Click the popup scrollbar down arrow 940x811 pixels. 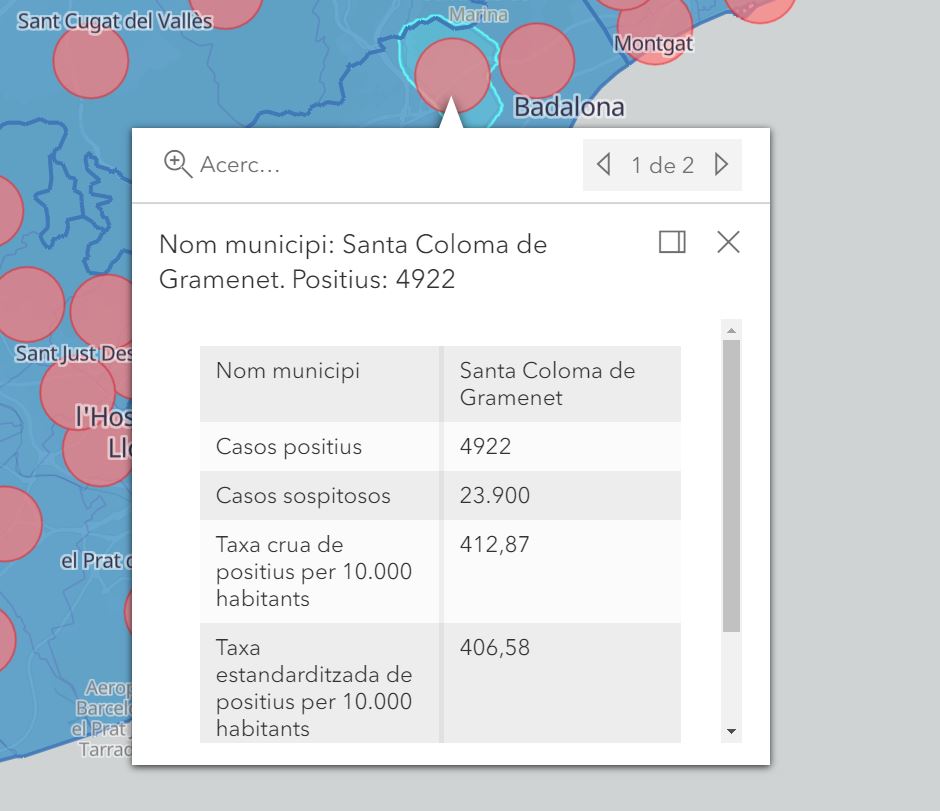731,731
